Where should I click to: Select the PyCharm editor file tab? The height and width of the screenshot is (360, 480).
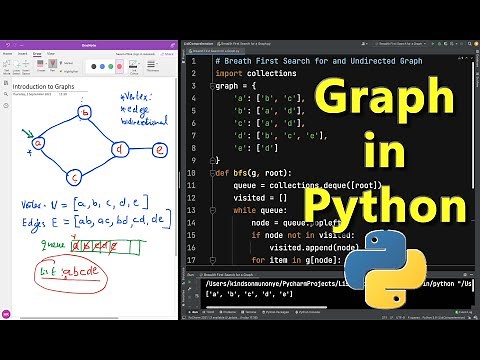click(216, 51)
